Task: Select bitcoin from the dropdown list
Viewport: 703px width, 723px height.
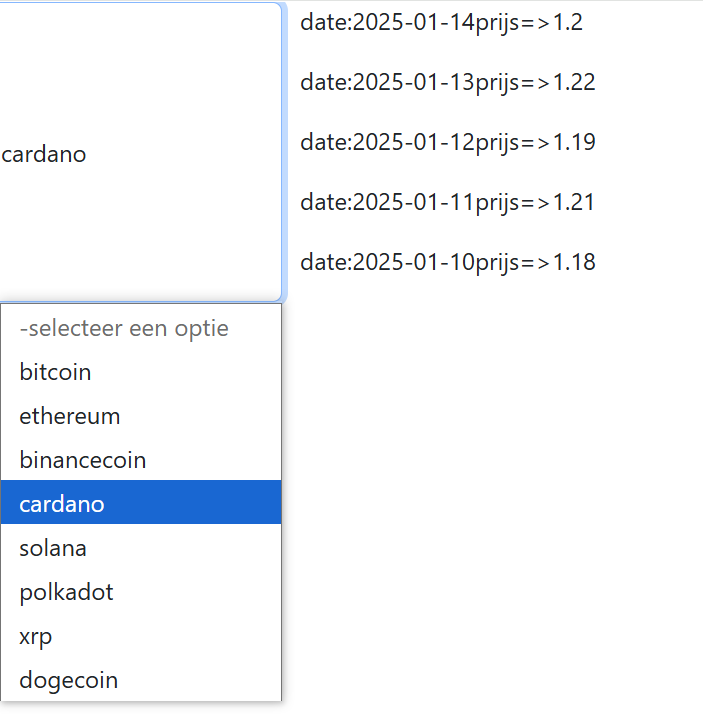Action: (x=56, y=372)
